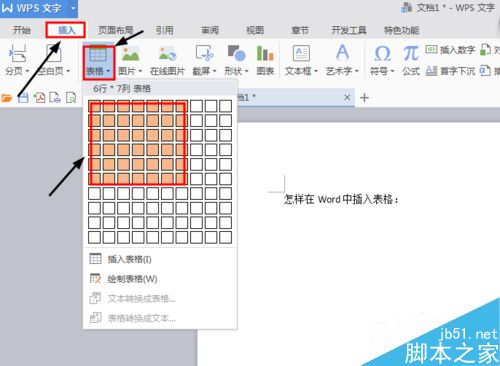Switch to the 视图 tab
500x366 pixels.
tap(255, 30)
